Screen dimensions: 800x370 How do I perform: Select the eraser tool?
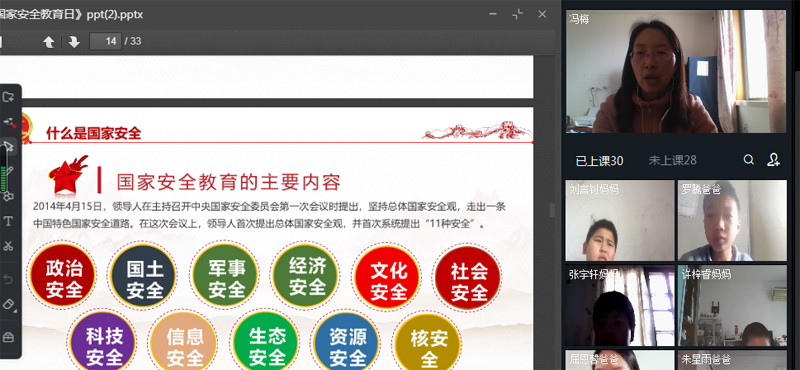coord(9,304)
